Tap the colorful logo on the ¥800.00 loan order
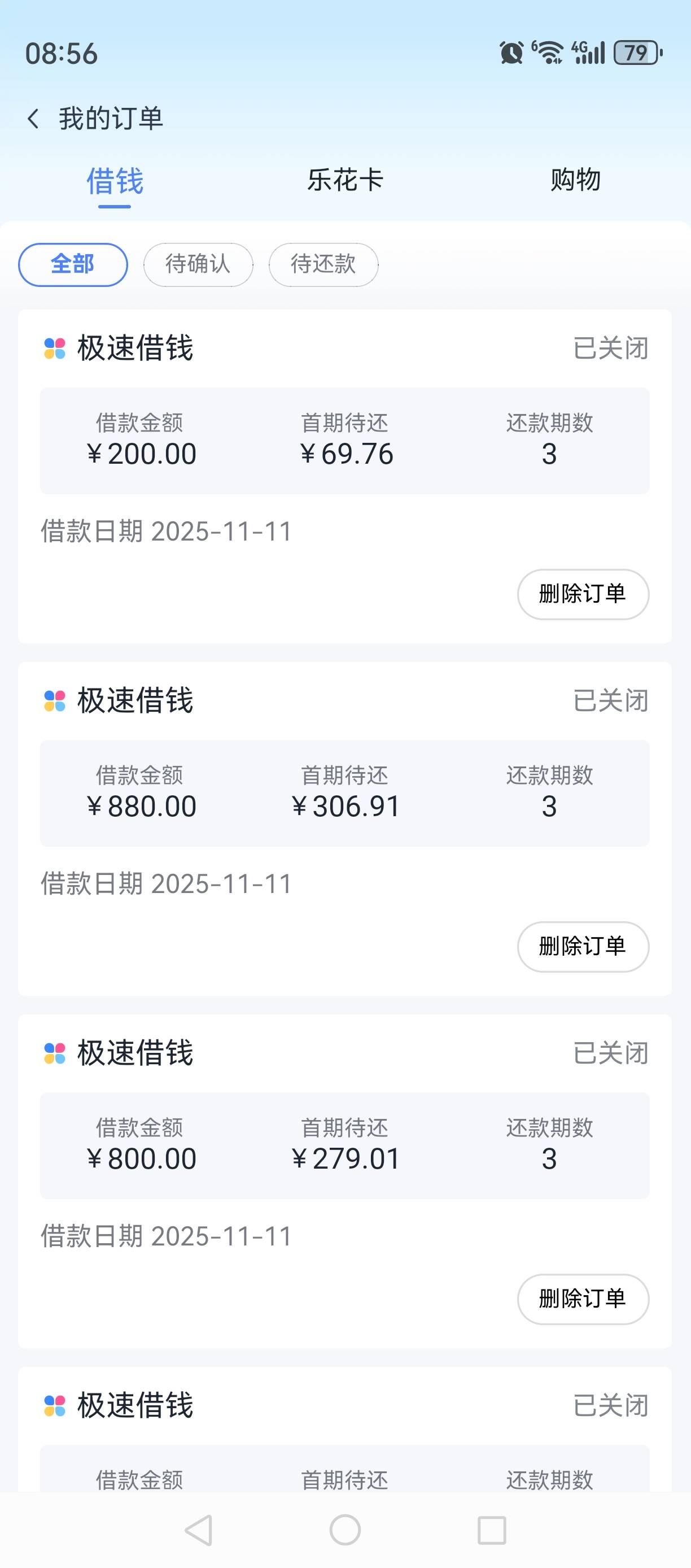Image resolution: width=691 pixels, height=1568 pixels. (55, 1053)
